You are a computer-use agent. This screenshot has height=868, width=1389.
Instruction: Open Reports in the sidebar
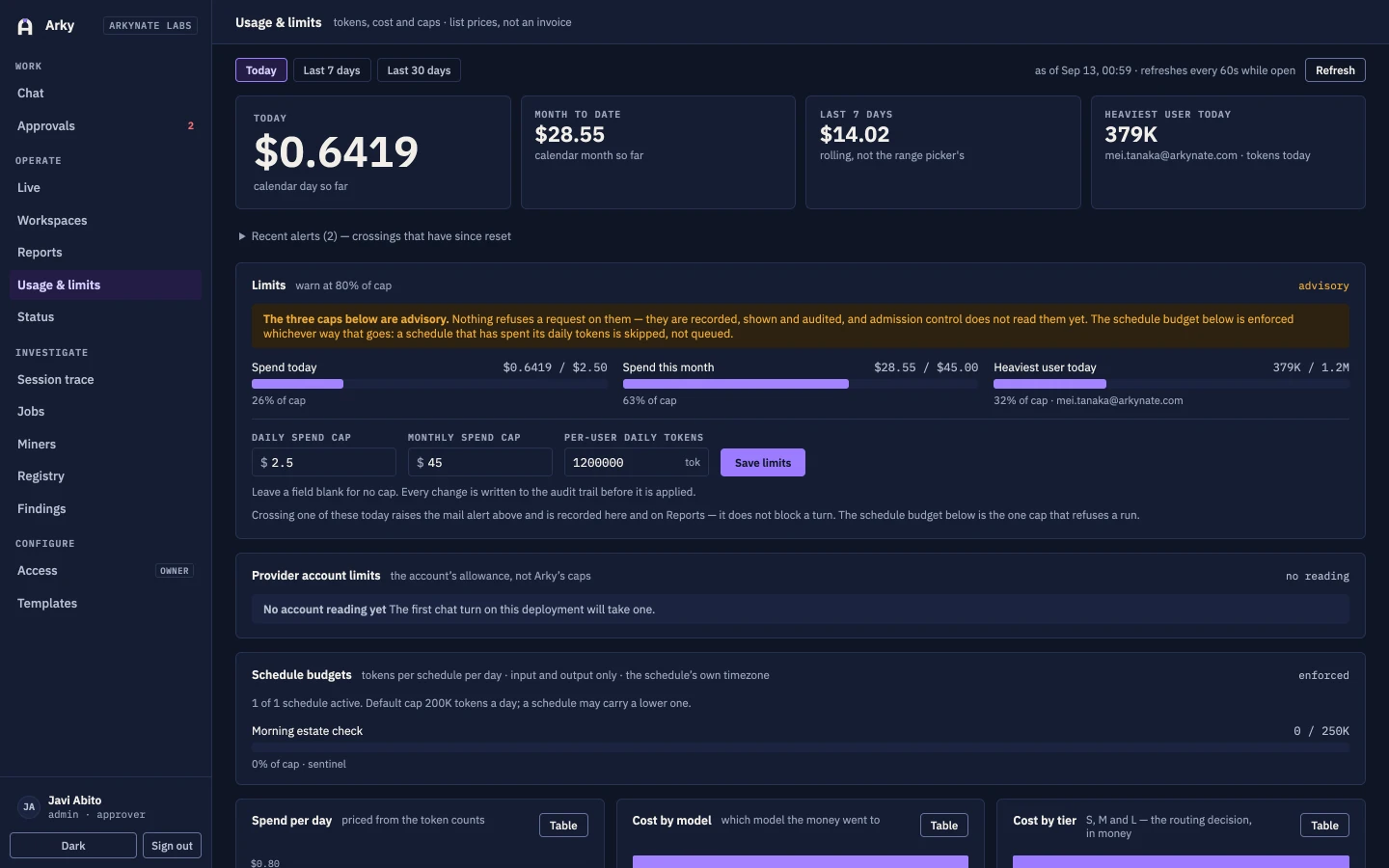pyautogui.click(x=105, y=253)
